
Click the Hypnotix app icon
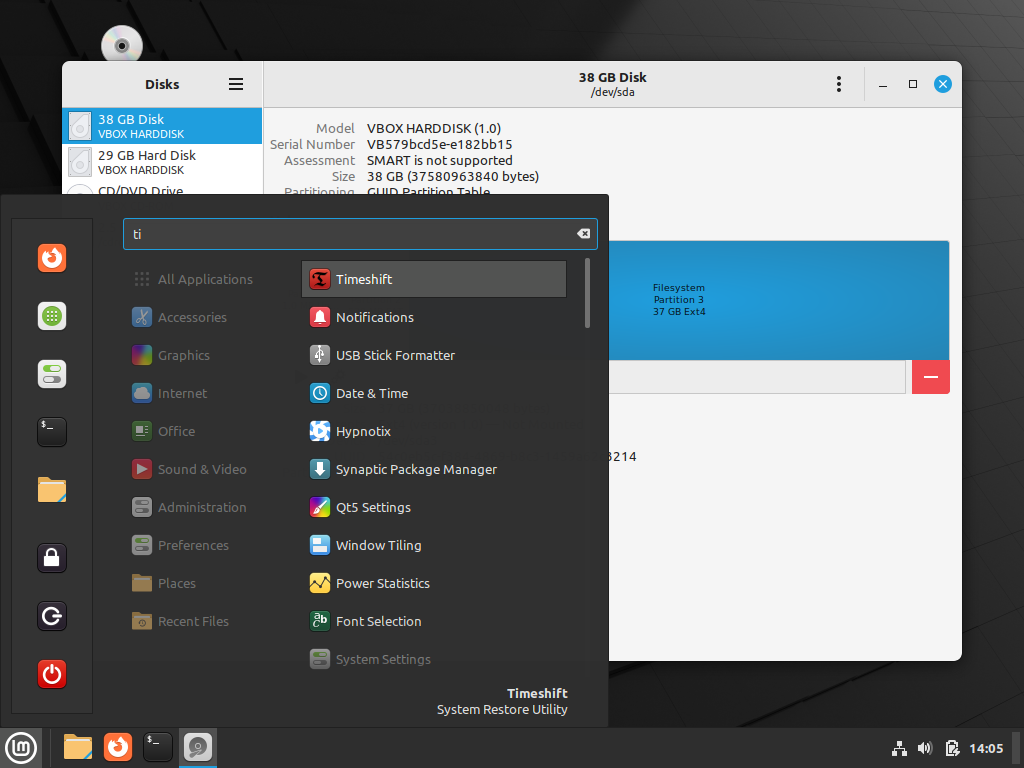point(319,431)
